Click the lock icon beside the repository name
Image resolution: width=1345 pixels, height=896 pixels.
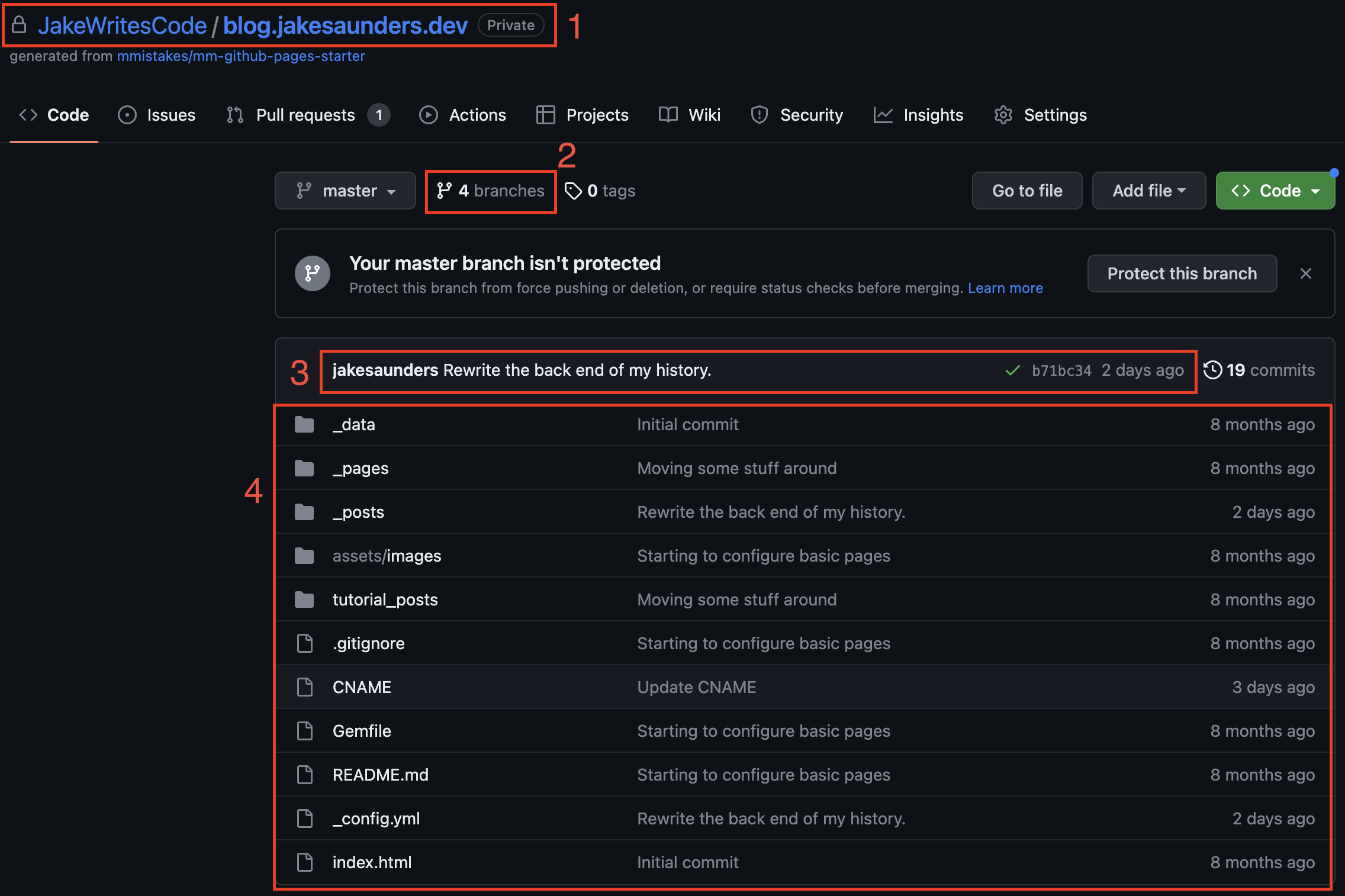[x=18, y=25]
